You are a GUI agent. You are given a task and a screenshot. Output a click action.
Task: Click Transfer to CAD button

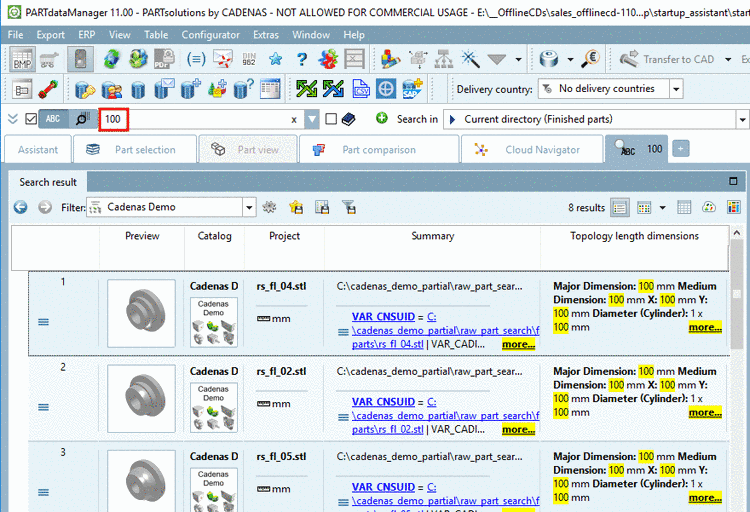click(x=667, y=59)
